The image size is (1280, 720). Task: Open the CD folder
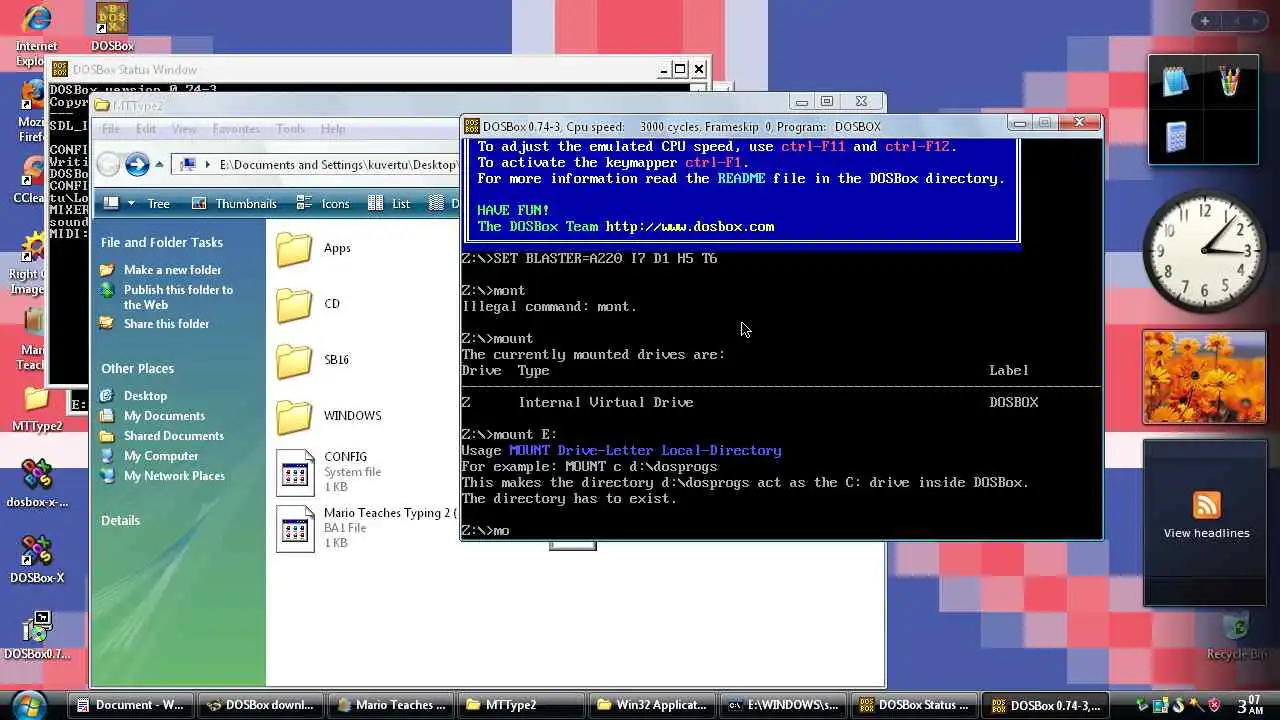point(309,304)
